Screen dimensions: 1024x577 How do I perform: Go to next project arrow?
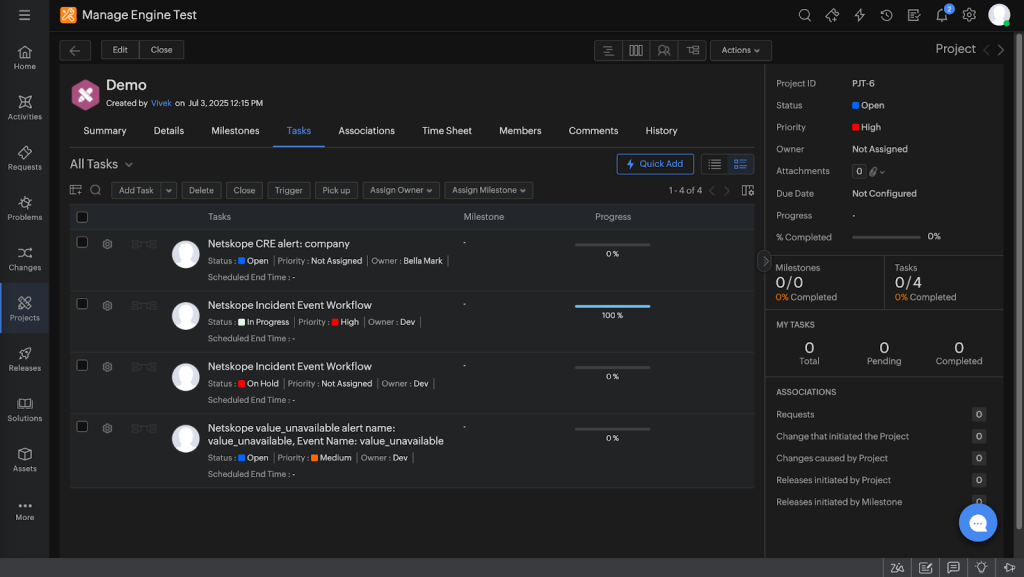1001,50
